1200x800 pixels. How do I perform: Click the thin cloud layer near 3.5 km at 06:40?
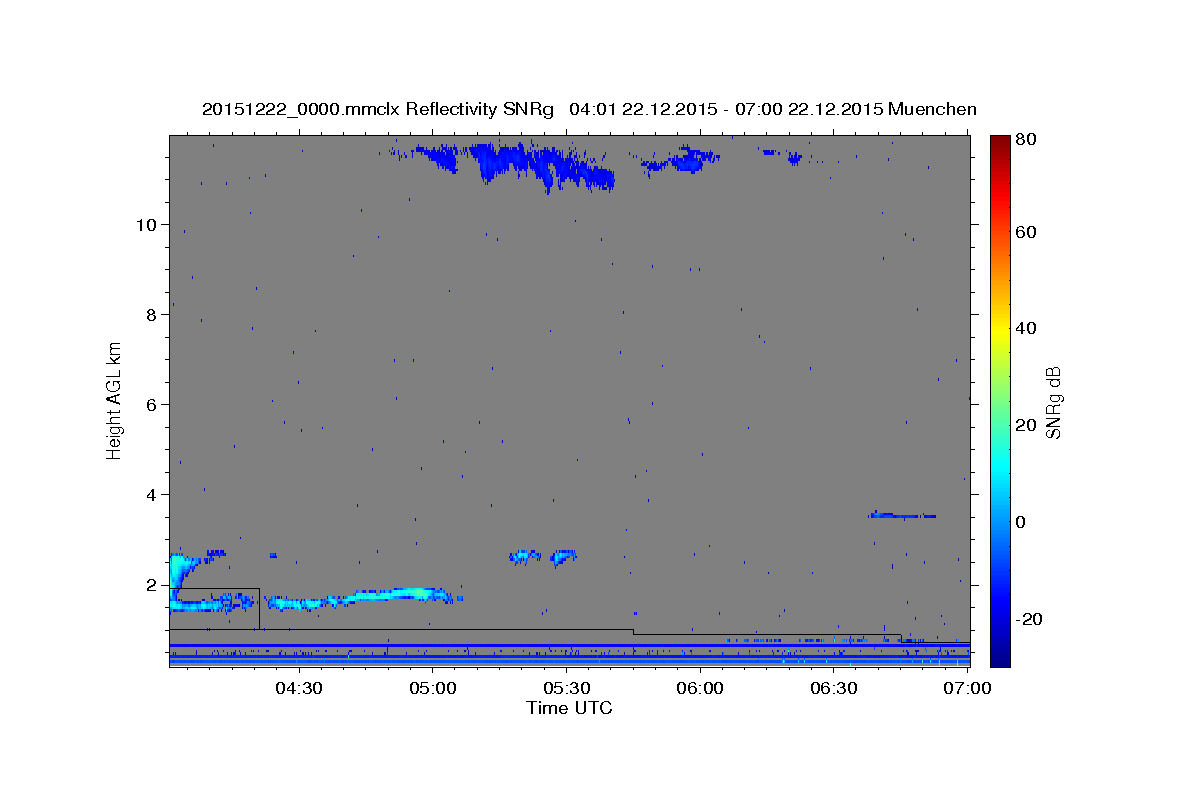[903, 515]
